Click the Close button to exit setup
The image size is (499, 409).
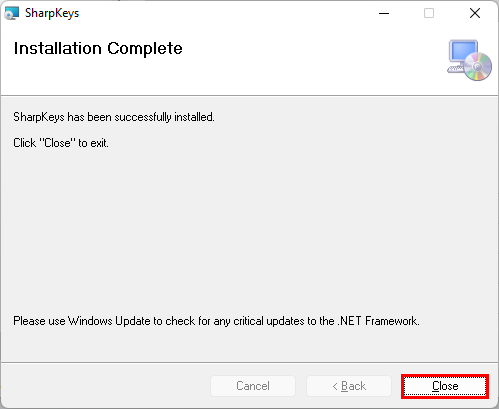445,386
